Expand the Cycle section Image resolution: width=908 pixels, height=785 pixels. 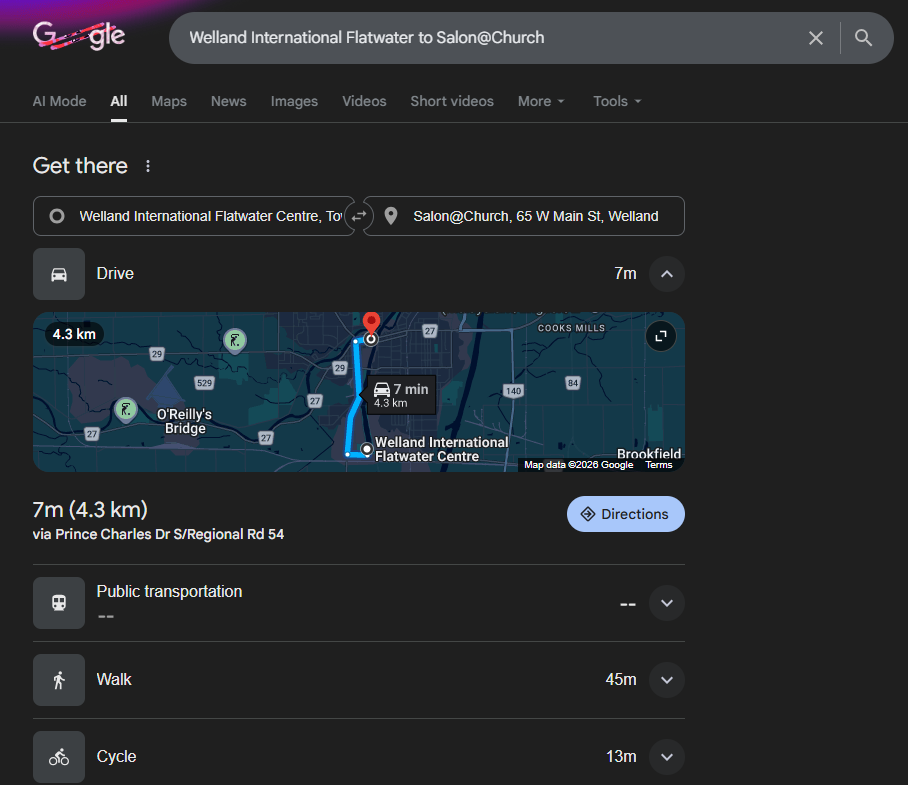[x=667, y=757]
